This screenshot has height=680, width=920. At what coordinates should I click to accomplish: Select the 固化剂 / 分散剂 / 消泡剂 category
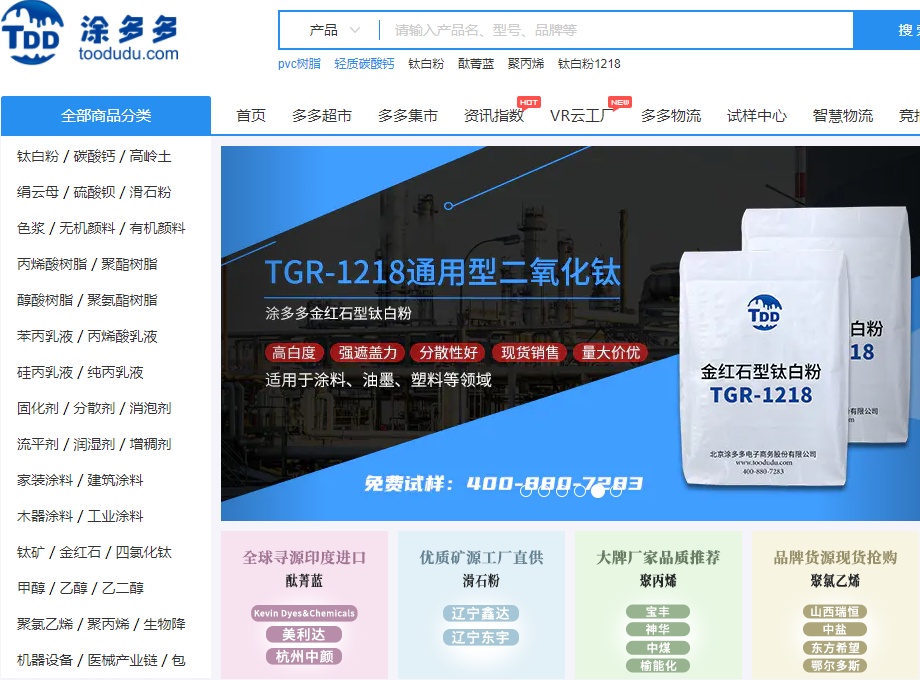coord(94,408)
